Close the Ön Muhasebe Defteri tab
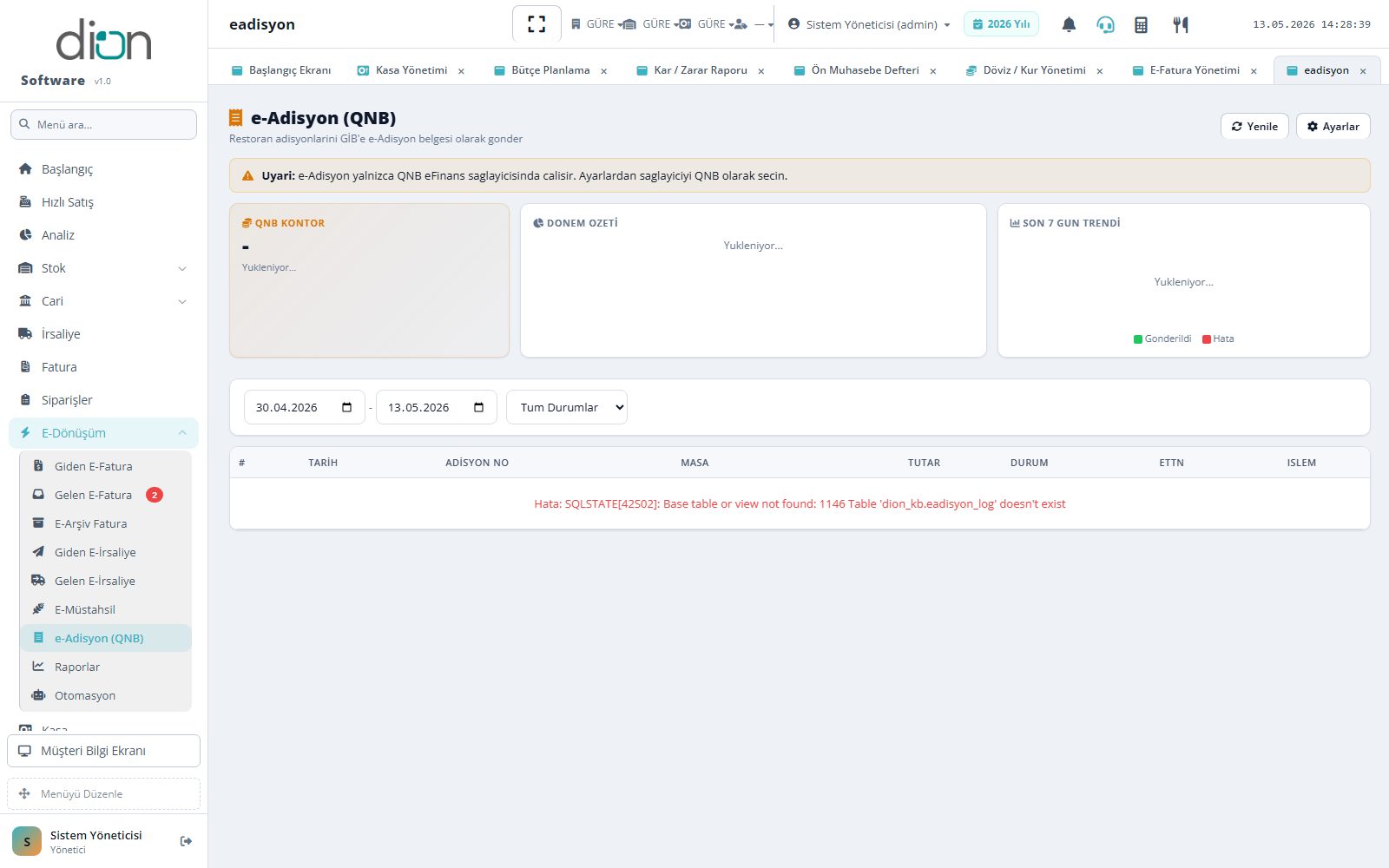 click(932, 71)
